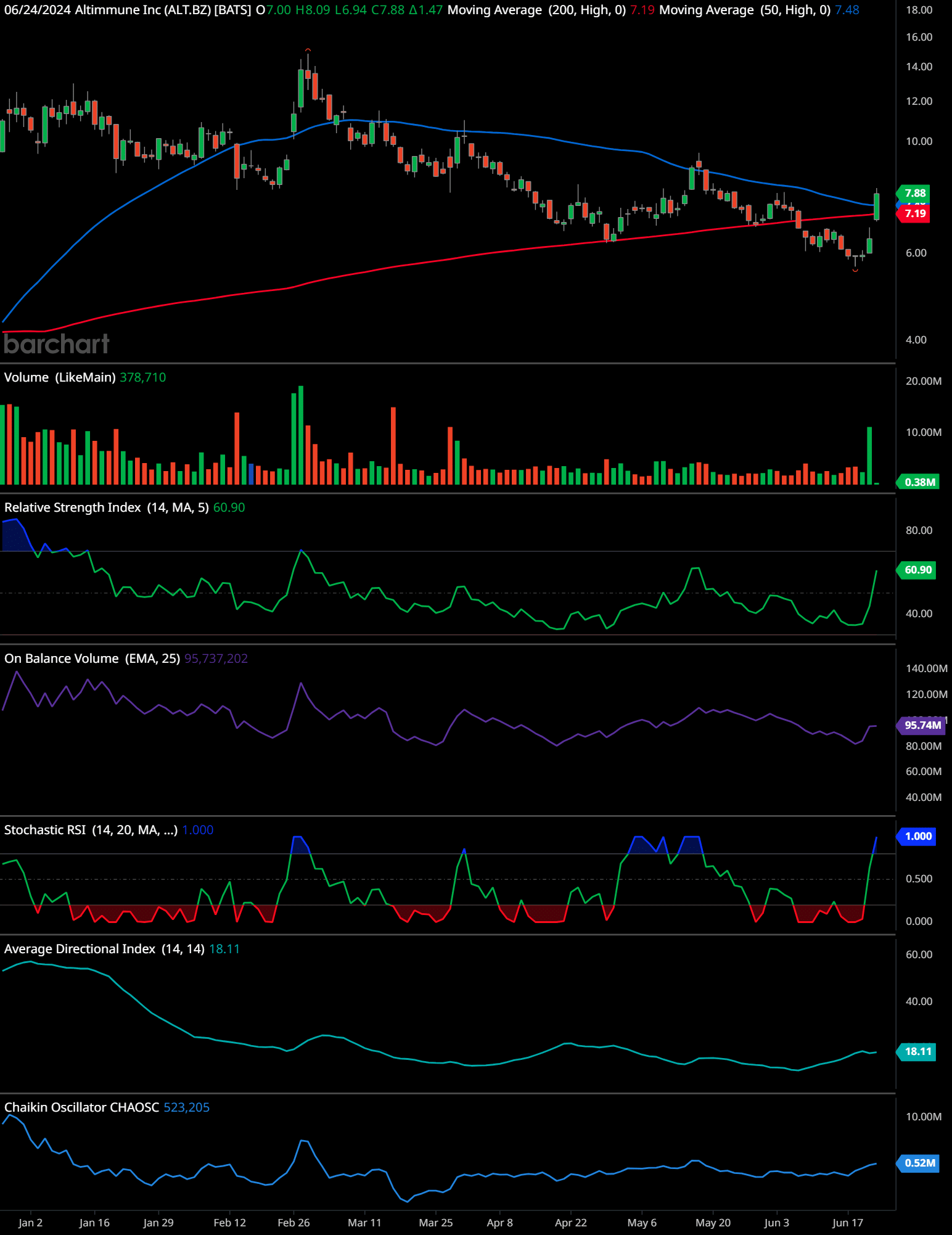Click the 0.000 Stochastic RSI axis label

point(919,921)
